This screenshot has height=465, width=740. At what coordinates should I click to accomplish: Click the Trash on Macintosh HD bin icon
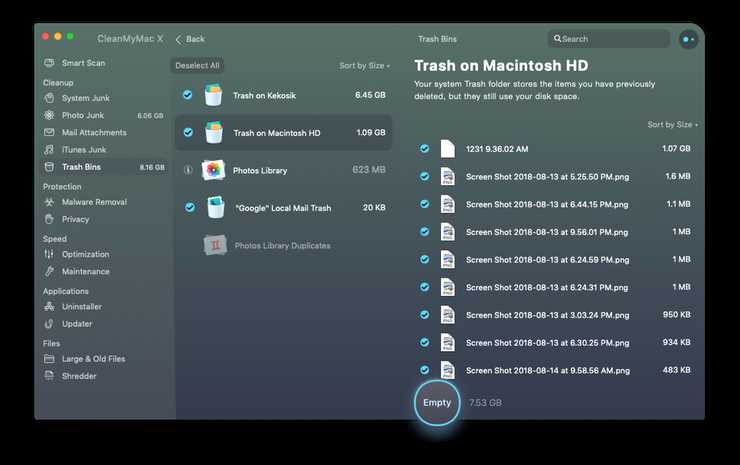pos(214,133)
